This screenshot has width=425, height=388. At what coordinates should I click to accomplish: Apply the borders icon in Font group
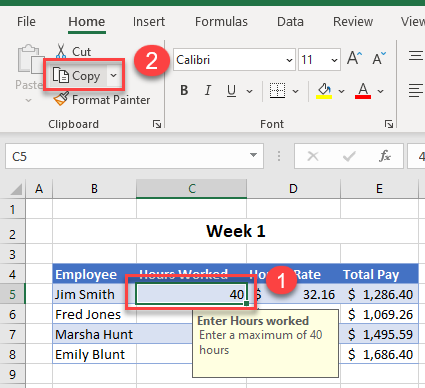coord(277,91)
